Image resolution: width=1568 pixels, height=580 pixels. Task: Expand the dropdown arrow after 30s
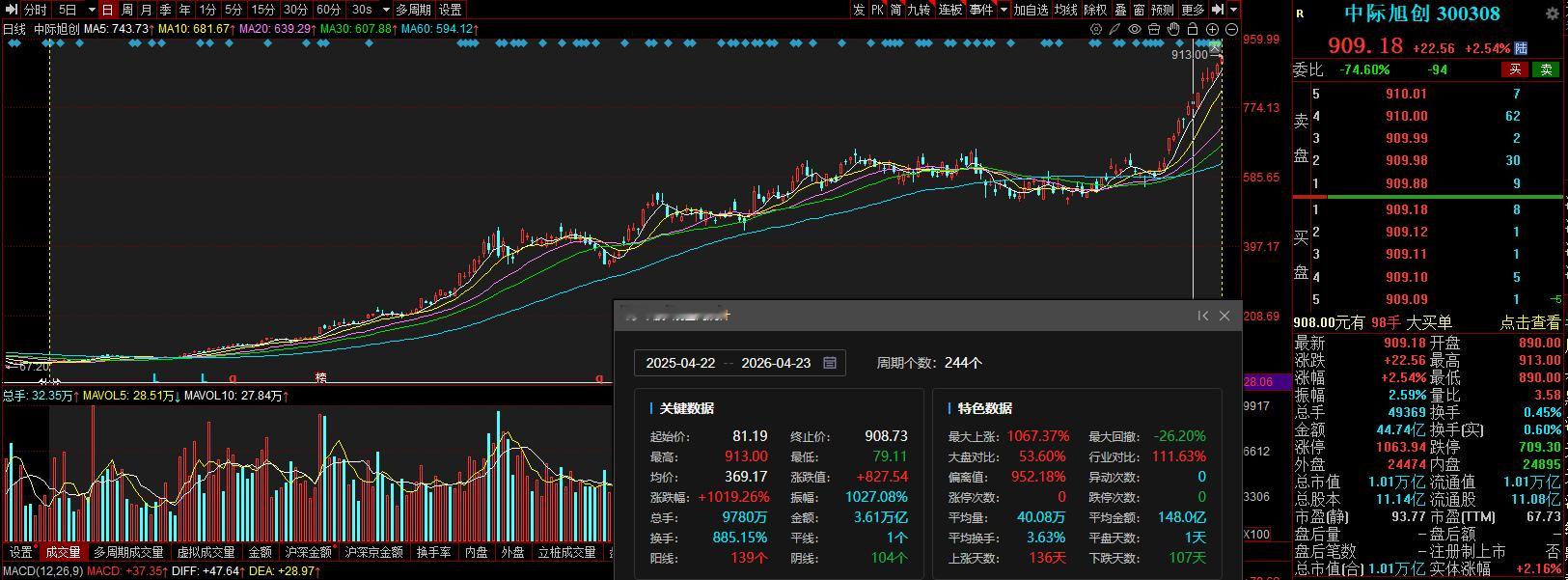[x=386, y=10]
